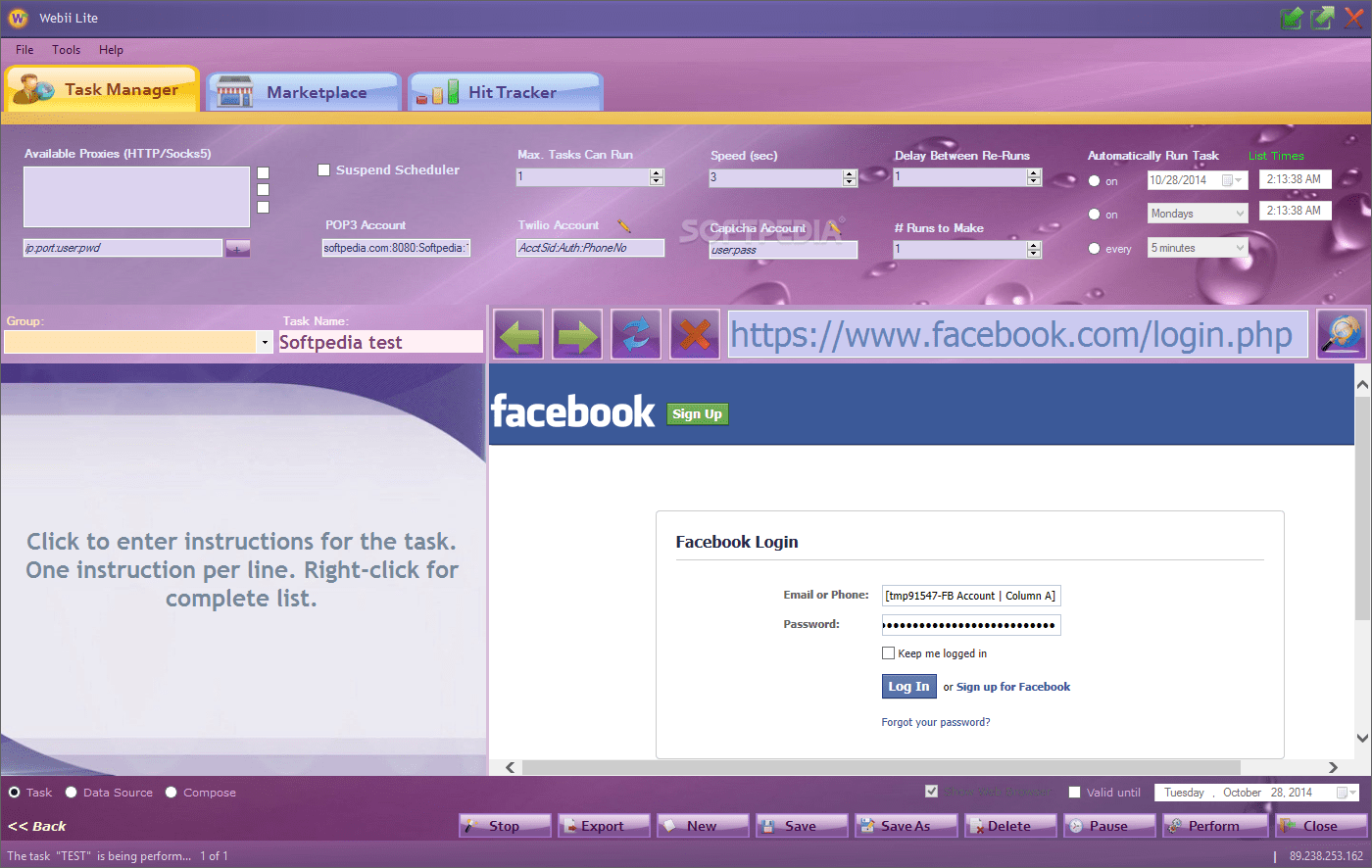The height and width of the screenshot is (868, 1372).
Task: Increase the Max. Tasks Can Run stepper
Action: click(x=657, y=173)
